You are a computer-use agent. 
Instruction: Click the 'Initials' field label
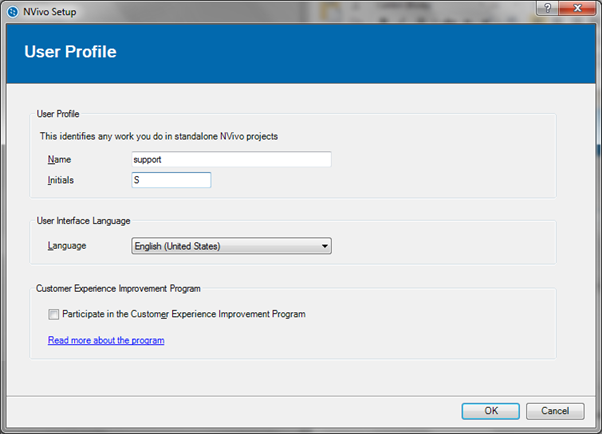click(x=60, y=180)
